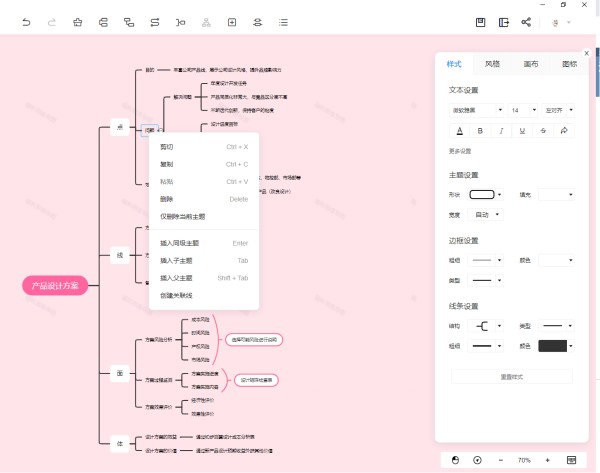The image size is (600, 473).
Task: Open the line structure dropdown
Action: (x=486, y=326)
